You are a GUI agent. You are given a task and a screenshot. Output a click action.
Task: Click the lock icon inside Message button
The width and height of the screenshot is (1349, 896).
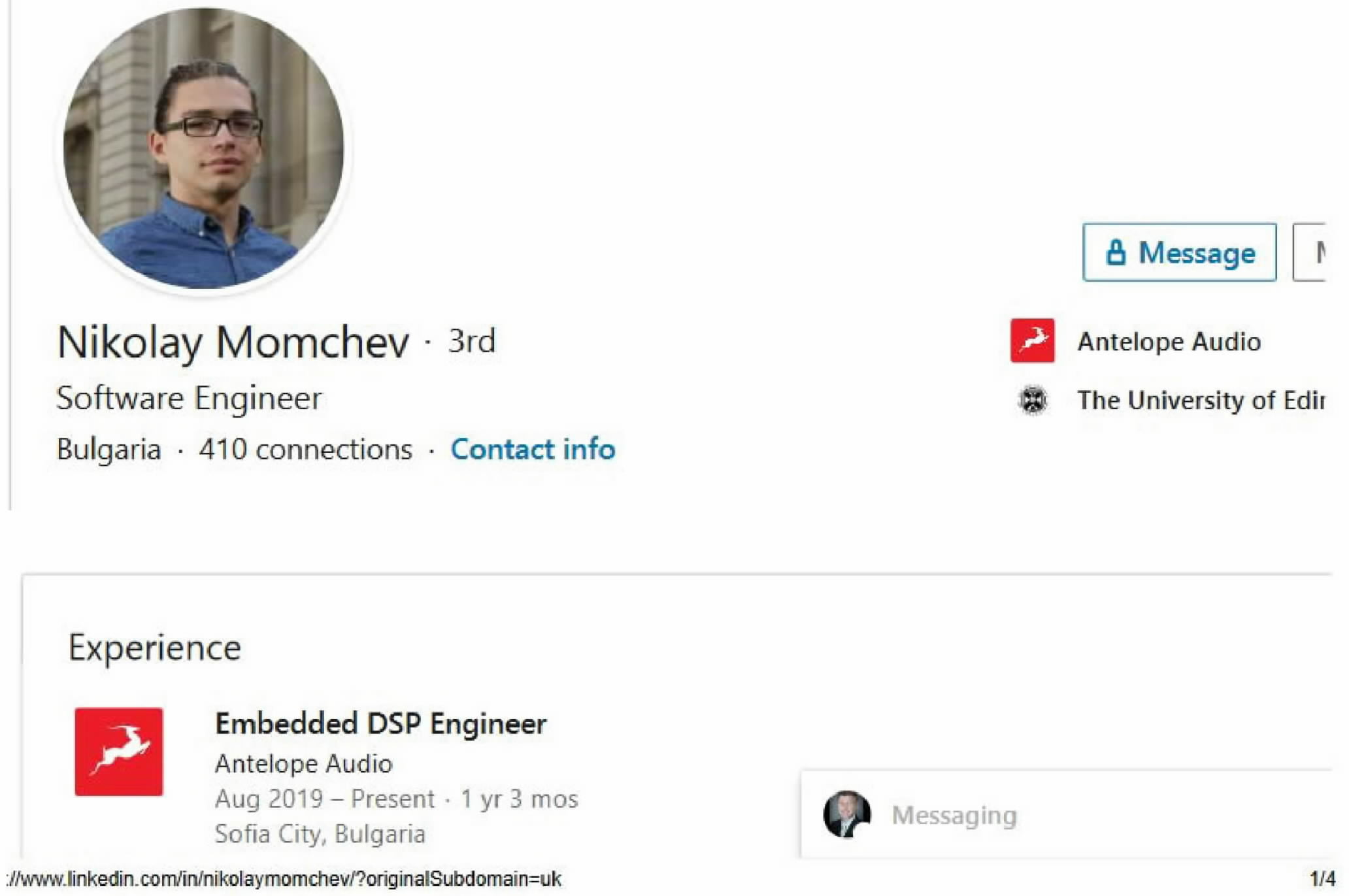(x=1116, y=252)
